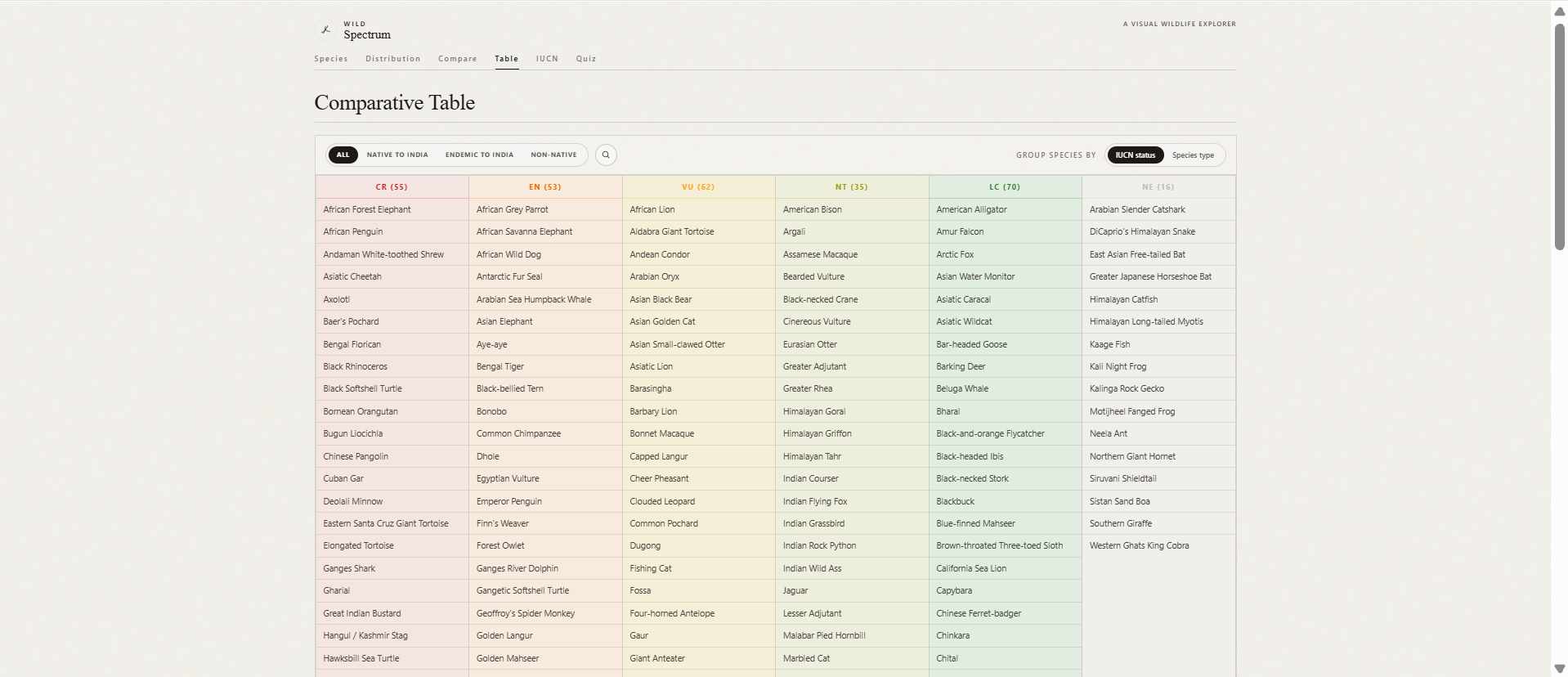Screen dimensions: 1568x677
Task: Click the NT (35) column header
Action: coord(852,187)
